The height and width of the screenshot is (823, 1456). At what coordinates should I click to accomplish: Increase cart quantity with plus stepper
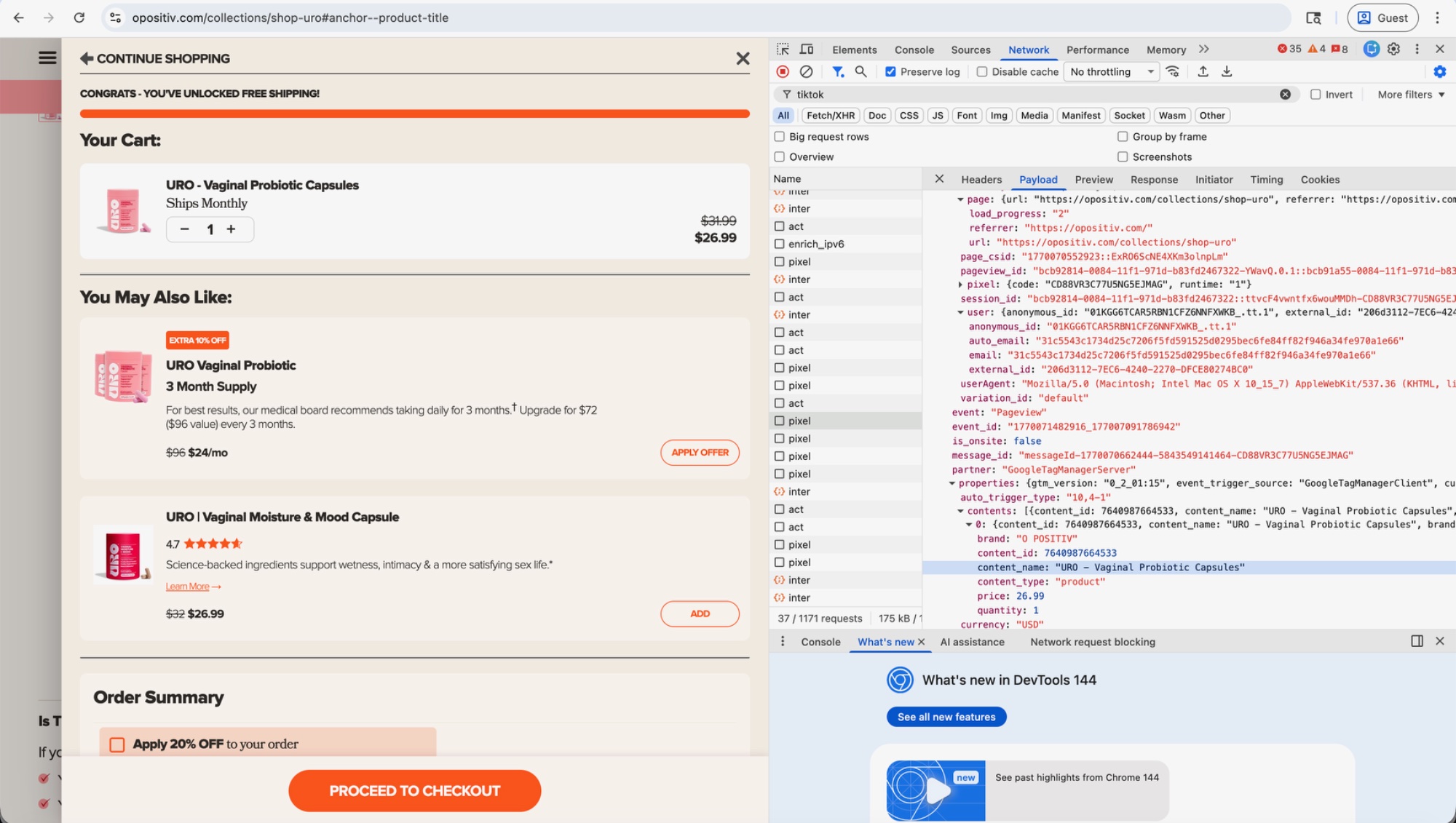(x=232, y=229)
